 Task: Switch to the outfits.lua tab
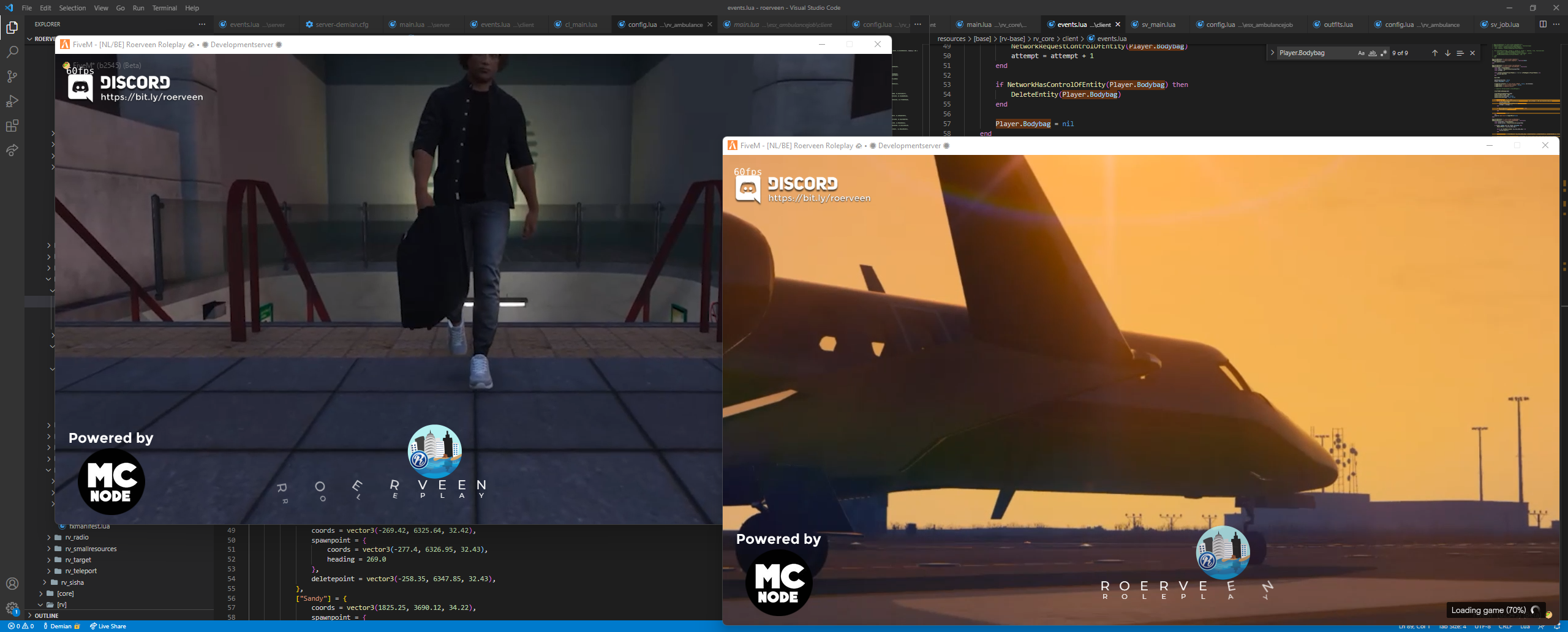tap(1338, 24)
